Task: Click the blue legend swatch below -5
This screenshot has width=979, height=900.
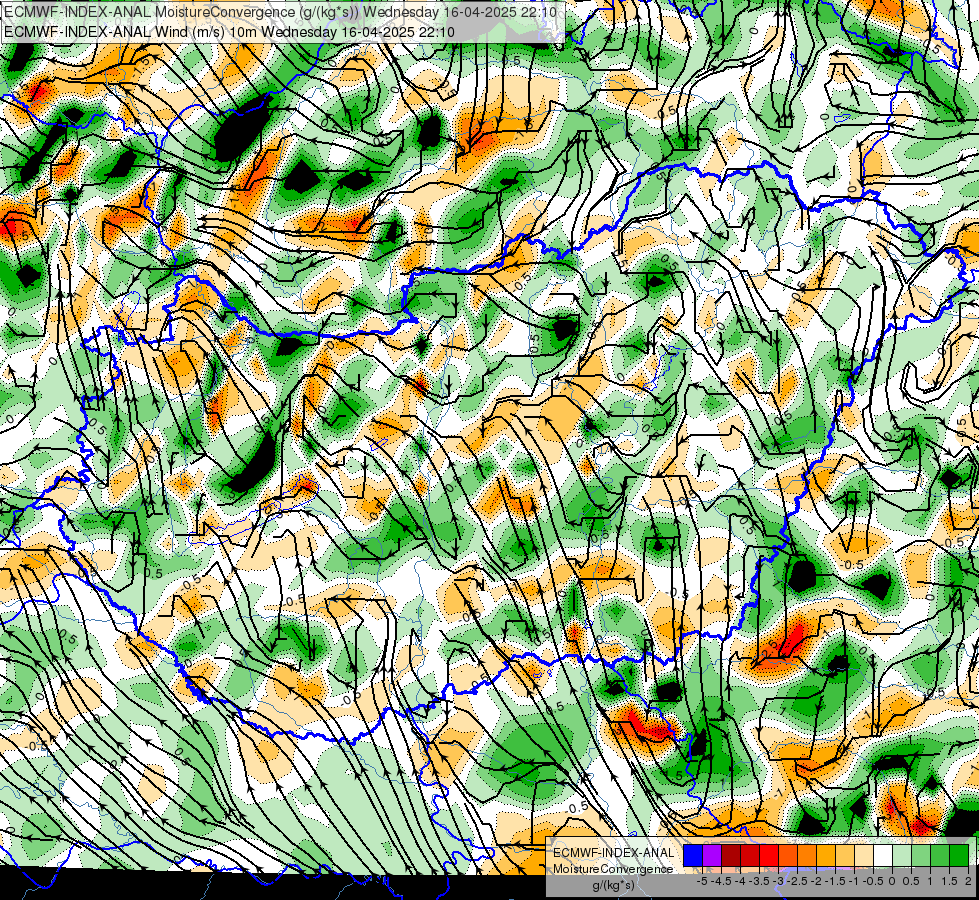Action: [693, 856]
